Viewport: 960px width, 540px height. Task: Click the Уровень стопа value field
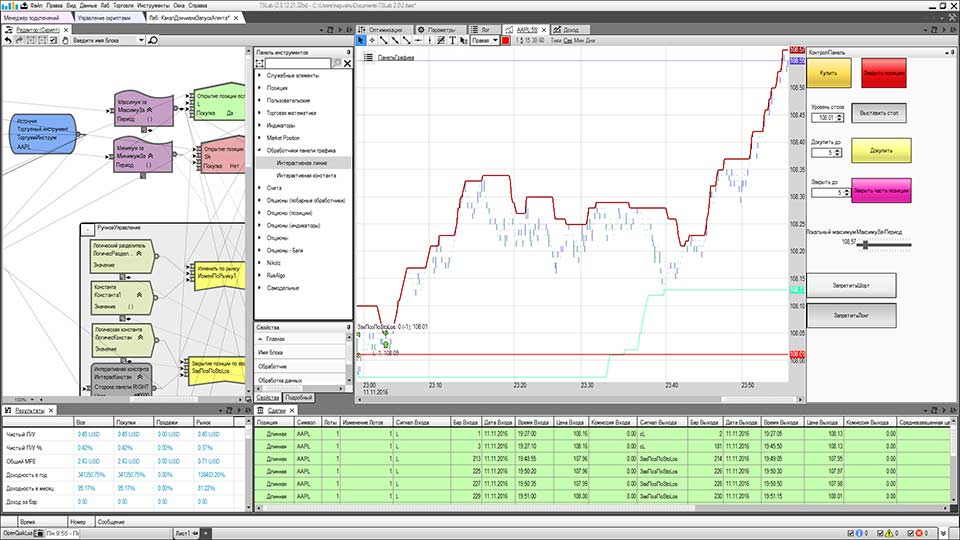823,117
